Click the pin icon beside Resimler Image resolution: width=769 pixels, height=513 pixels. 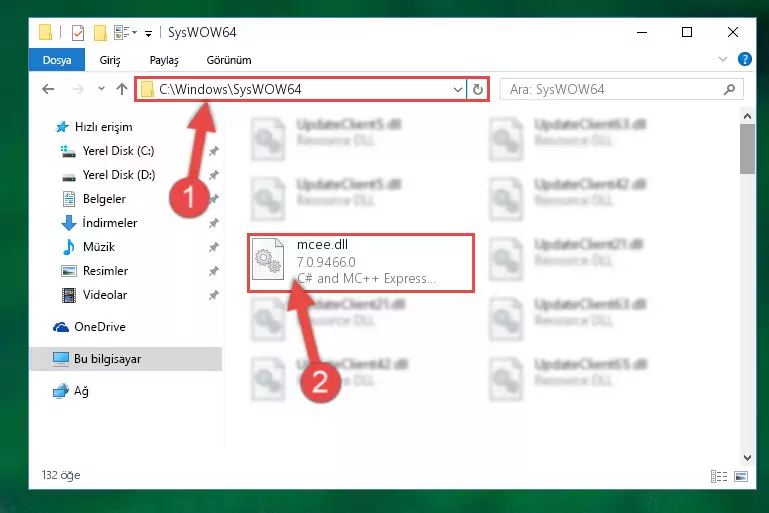click(x=213, y=271)
